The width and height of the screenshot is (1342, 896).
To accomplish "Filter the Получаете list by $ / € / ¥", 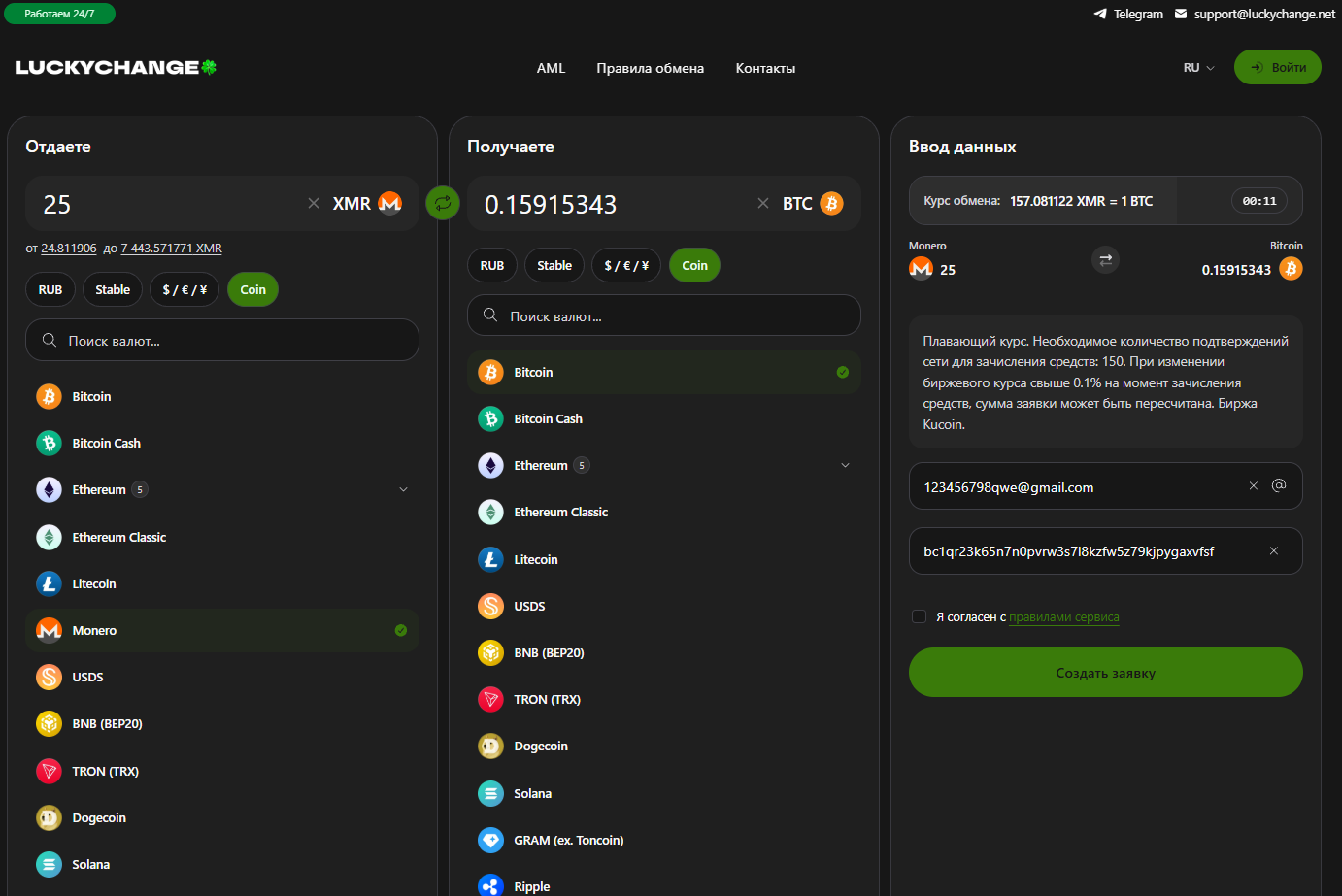I will (626, 265).
